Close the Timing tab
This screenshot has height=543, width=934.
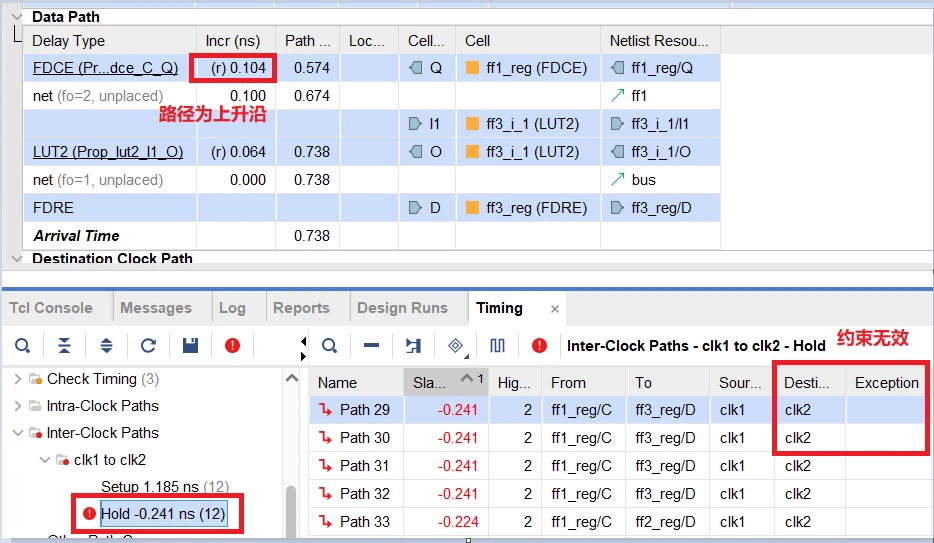(x=555, y=309)
